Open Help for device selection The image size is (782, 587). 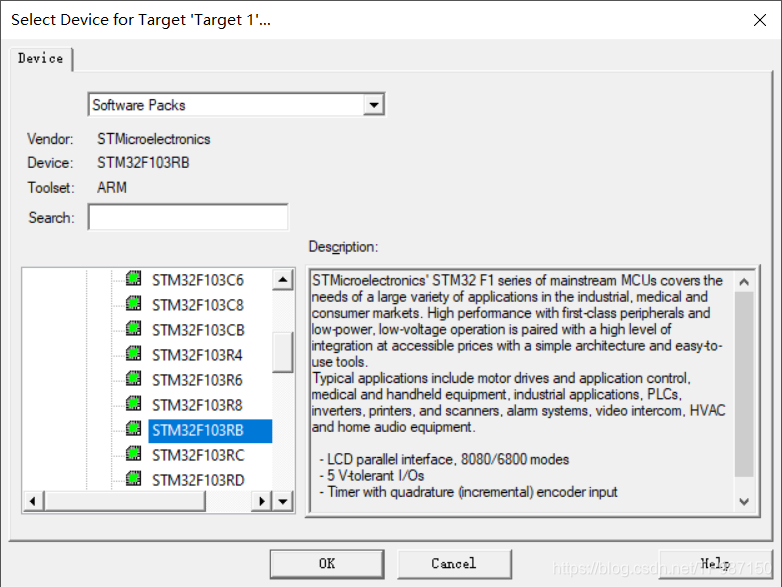pyautogui.click(x=715, y=564)
